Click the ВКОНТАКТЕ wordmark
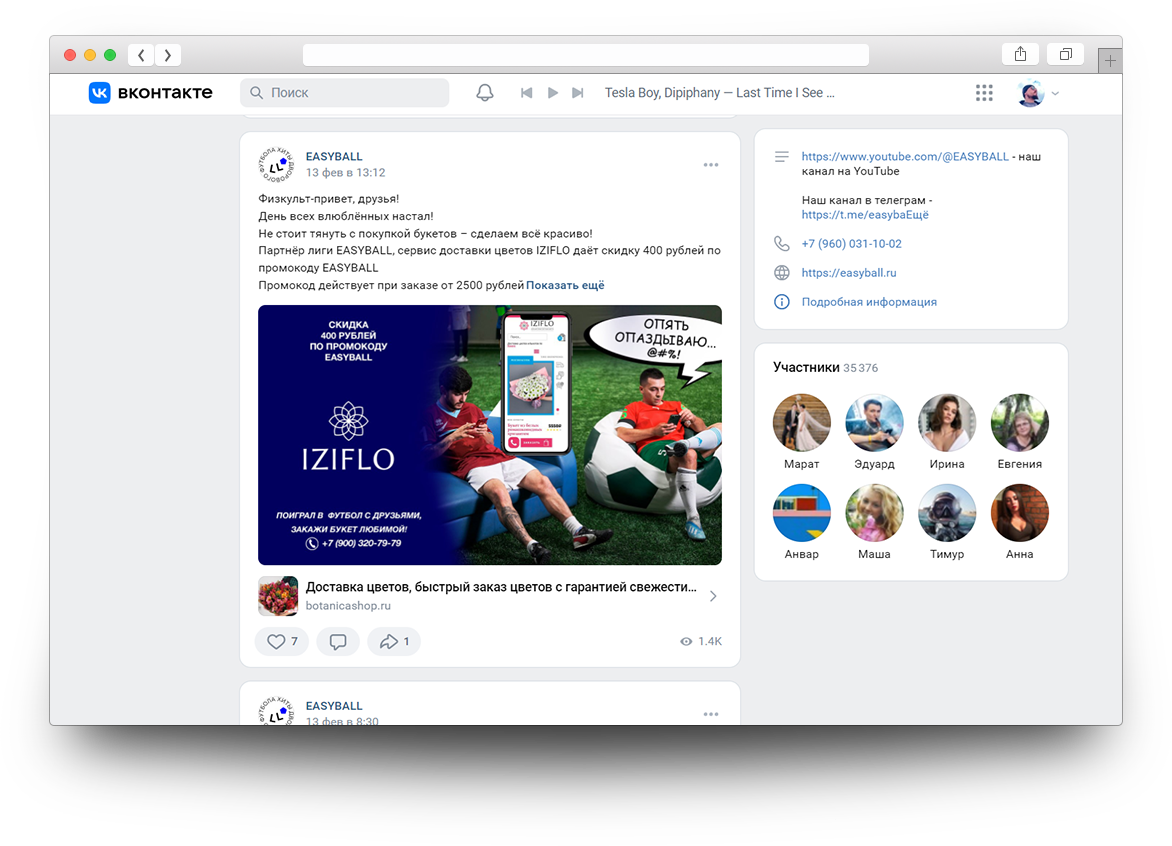The width and height of the screenshot is (1172, 846). coord(165,93)
